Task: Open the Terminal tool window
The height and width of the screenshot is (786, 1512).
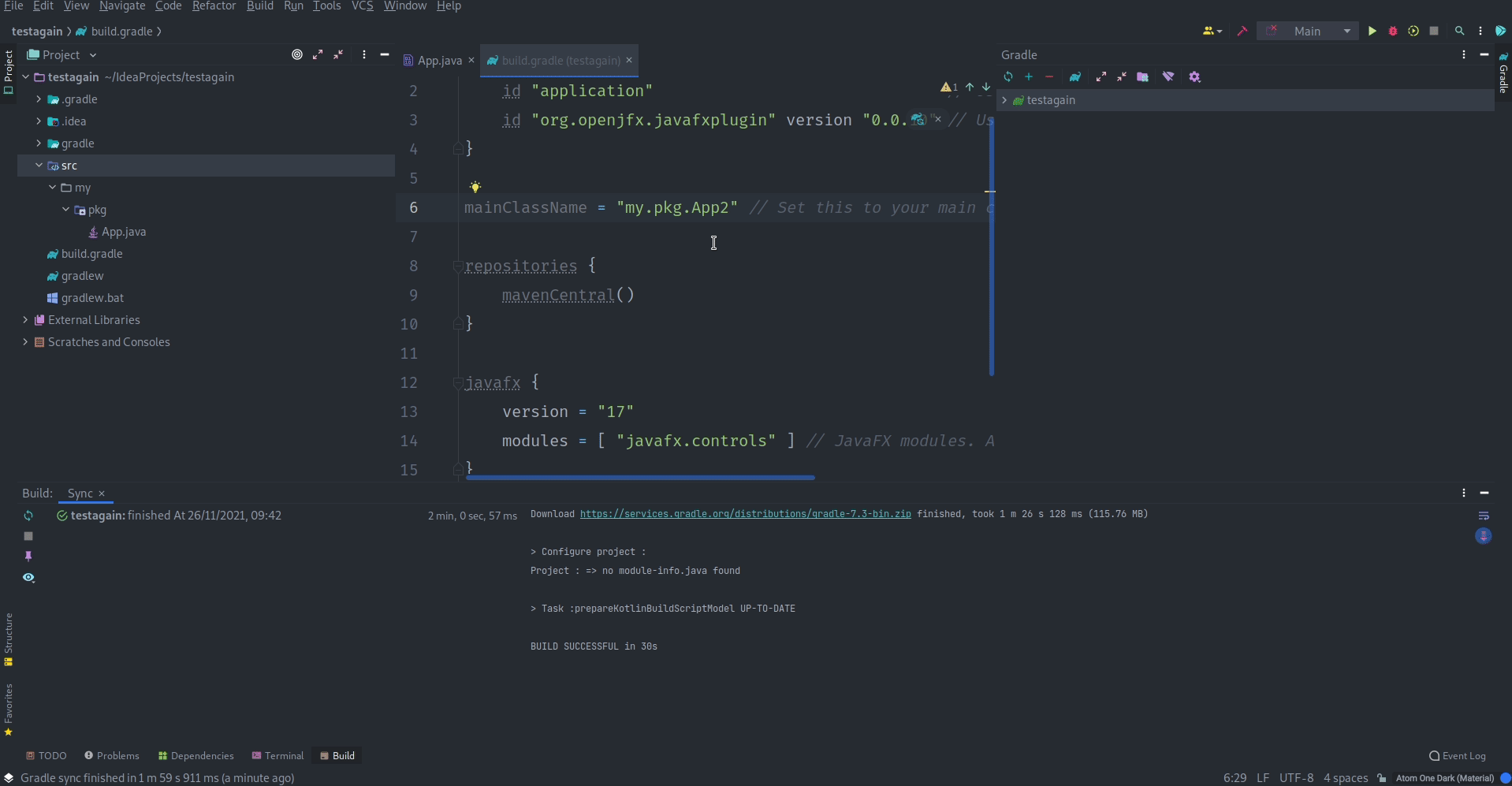Action: click(277, 755)
